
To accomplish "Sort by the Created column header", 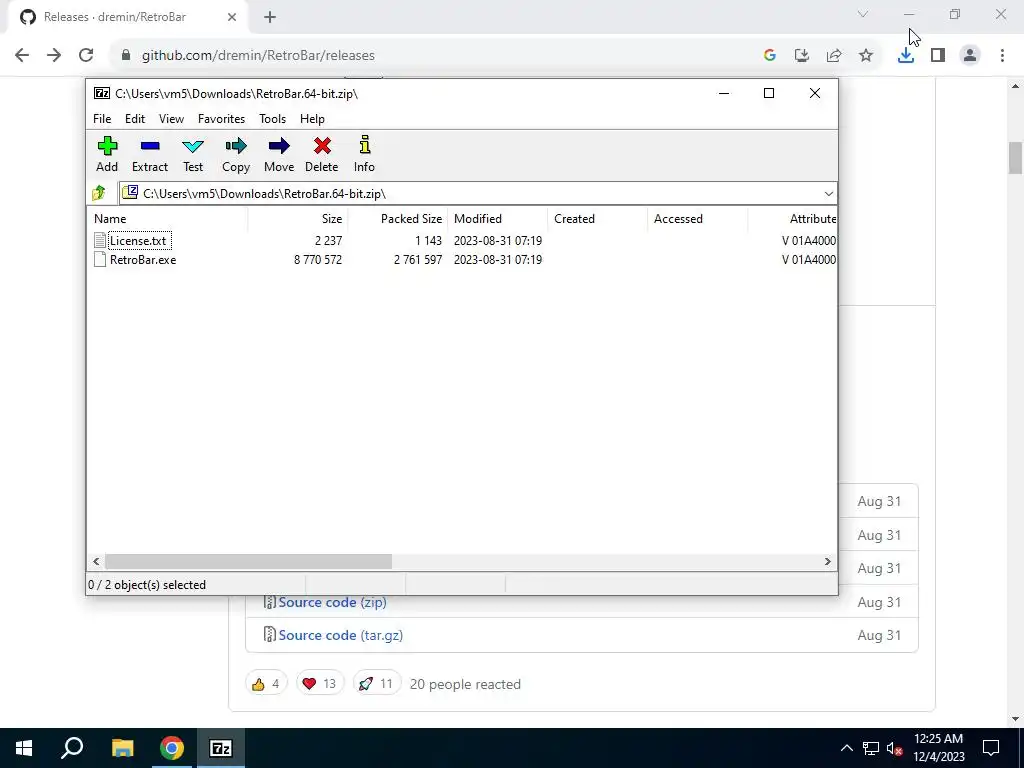I will pyautogui.click(x=598, y=219).
